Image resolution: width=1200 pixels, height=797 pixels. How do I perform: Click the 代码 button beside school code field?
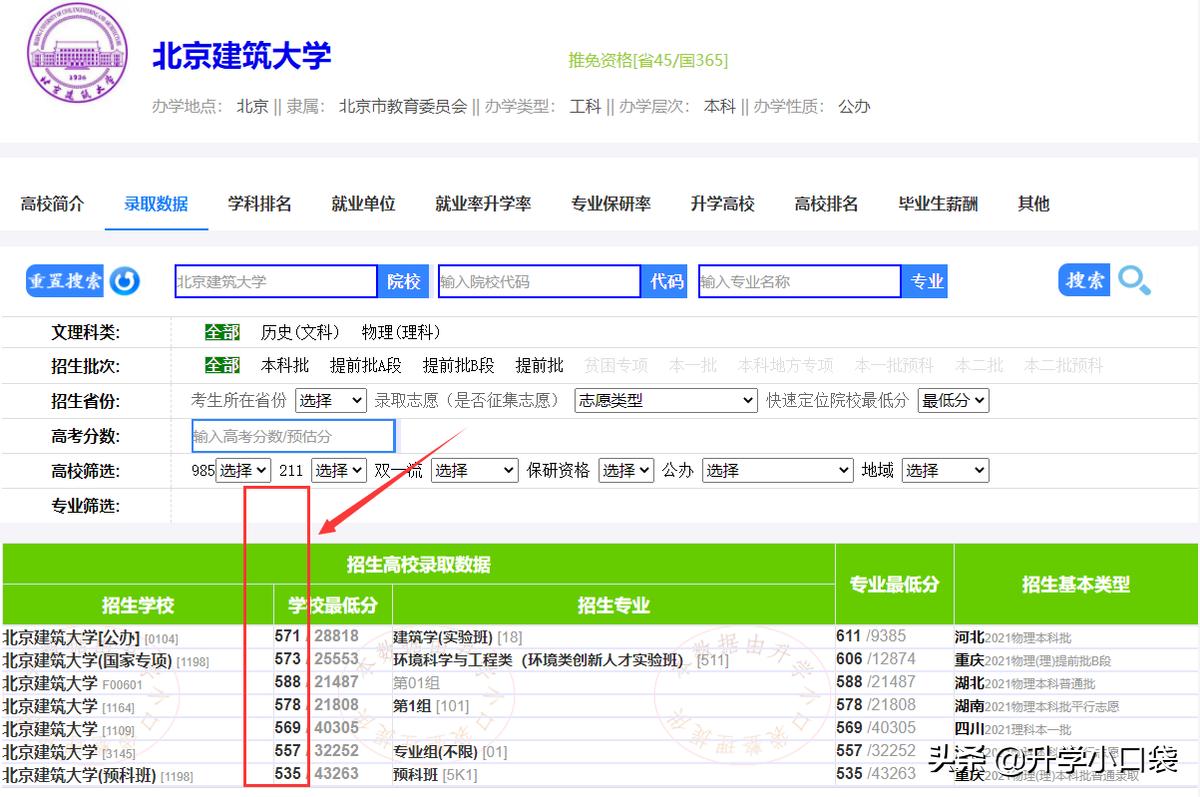coord(665,281)
